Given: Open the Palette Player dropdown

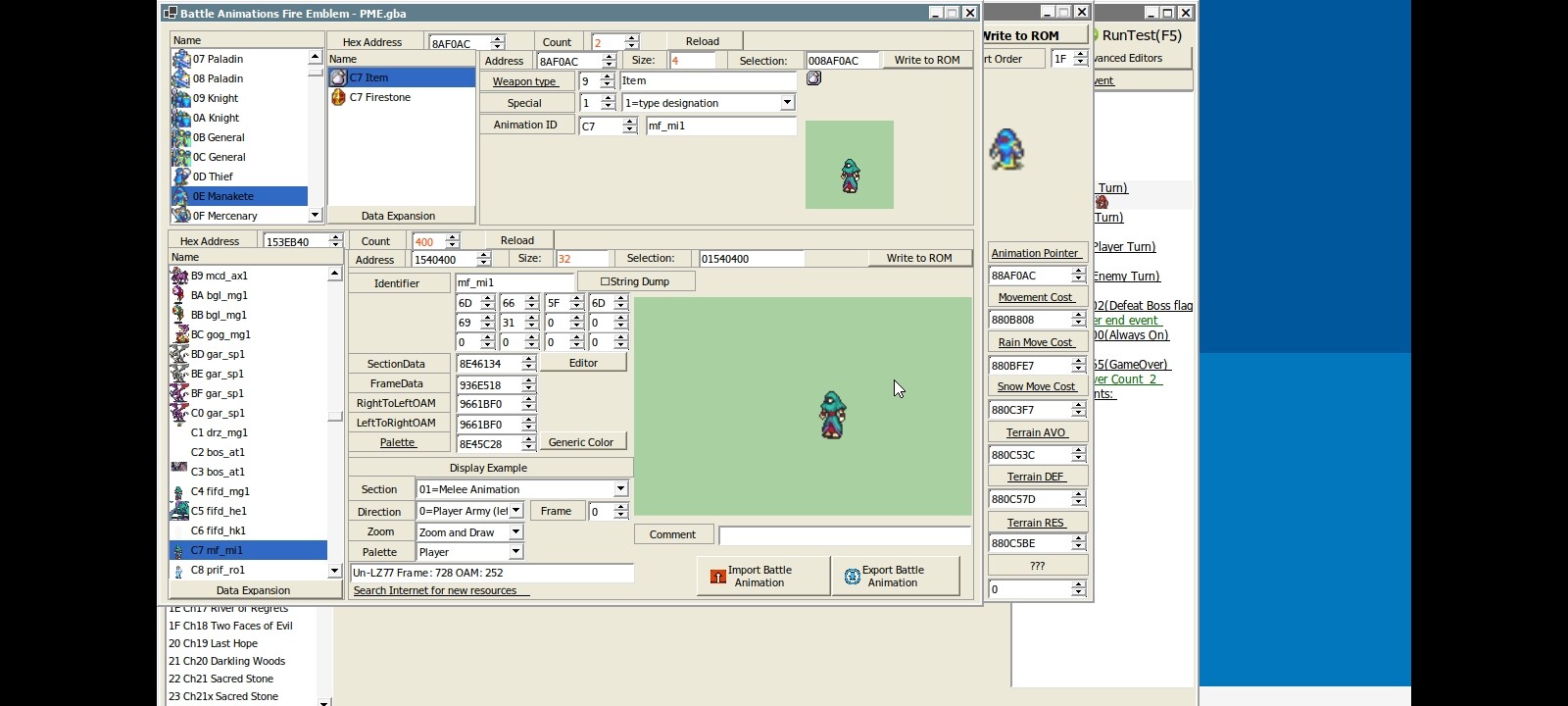Looking at the screenshot, I should [x=515, y=552].
